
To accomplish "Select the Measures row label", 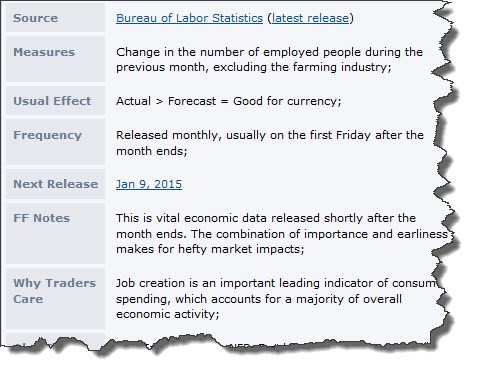I will pyautogui.click(x=44, y=52).
